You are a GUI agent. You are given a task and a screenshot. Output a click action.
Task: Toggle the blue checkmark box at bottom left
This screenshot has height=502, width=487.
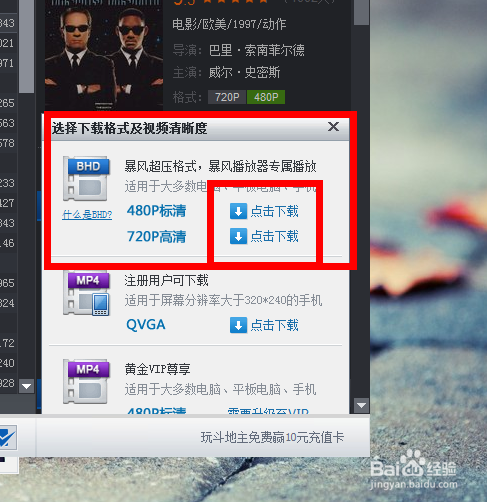pyautogui.click(x=7, y=437)
